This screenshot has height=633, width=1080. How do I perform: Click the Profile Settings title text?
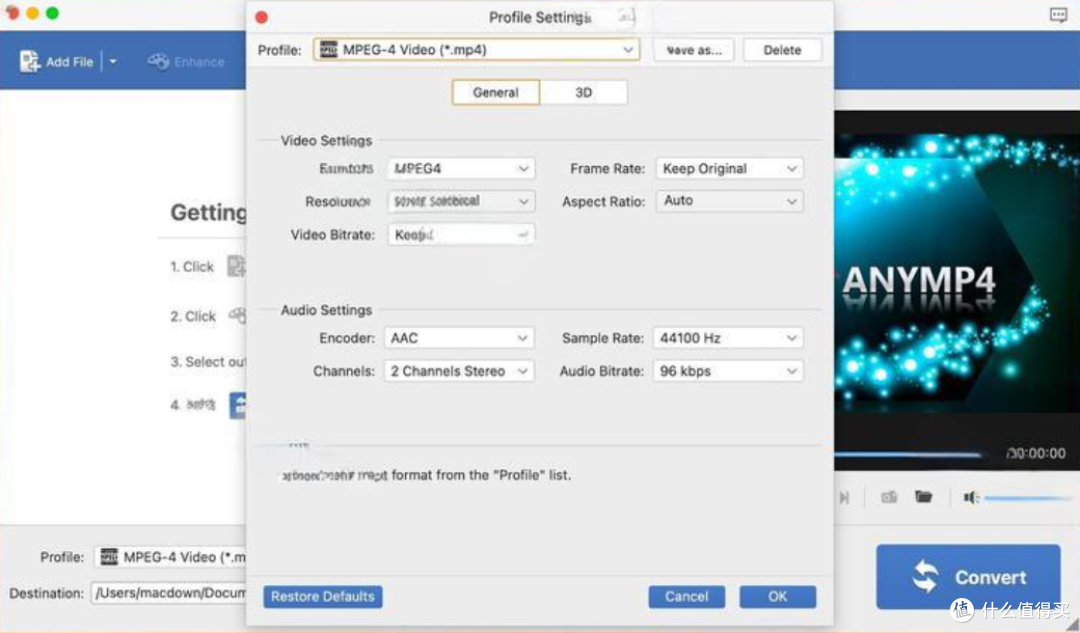(540, 17)
